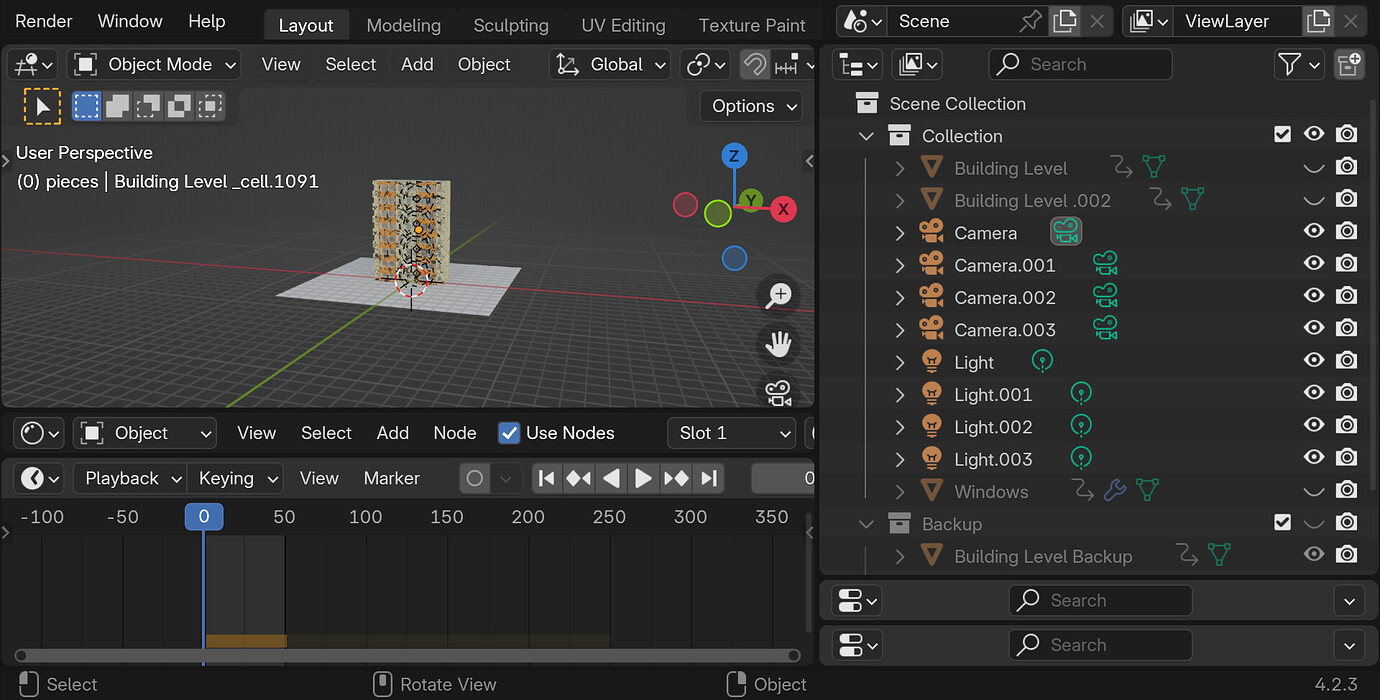The image size is (1380, 700).
Task: Click the outliner Search field
Action: point(1080,65)
